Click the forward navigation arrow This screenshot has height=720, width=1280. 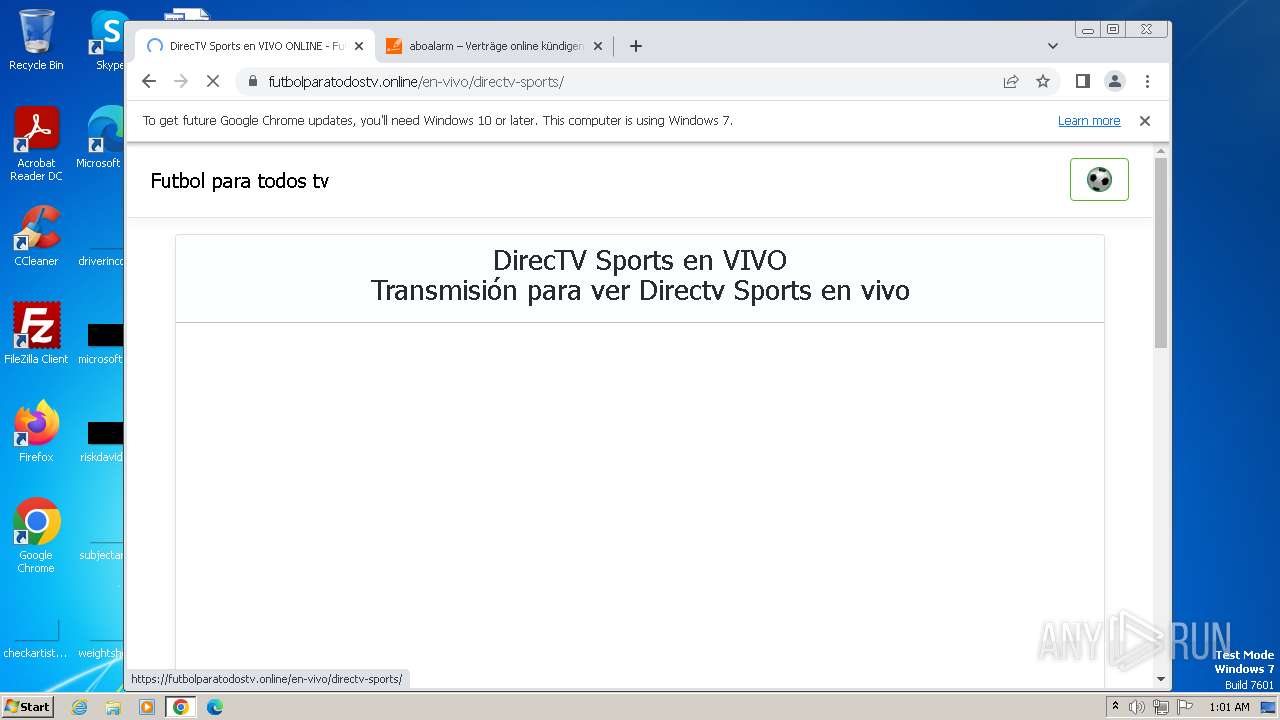click(181, 81)
